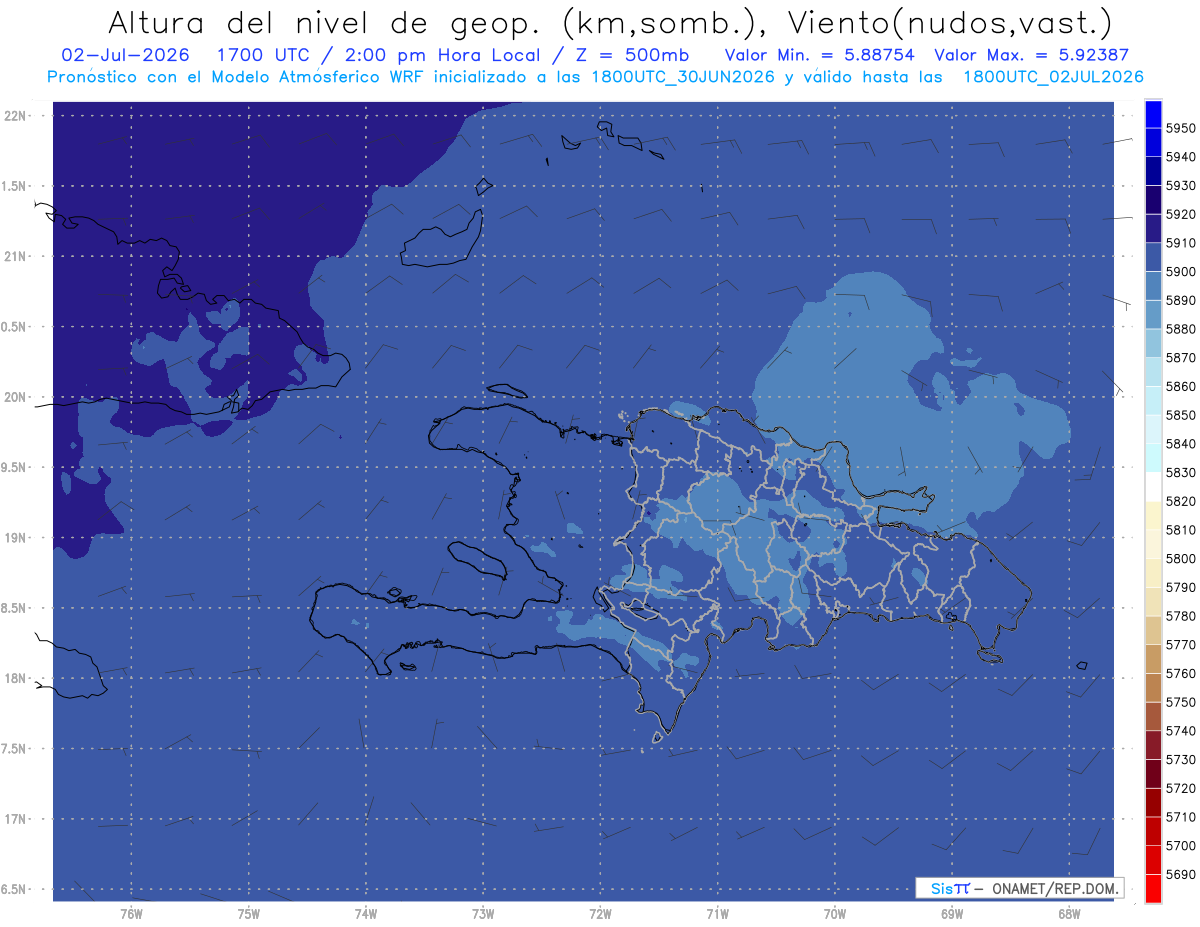Click the latitude label "22N"
The height and width of the screenshot is (927, 1200).
tap(16, 115)
